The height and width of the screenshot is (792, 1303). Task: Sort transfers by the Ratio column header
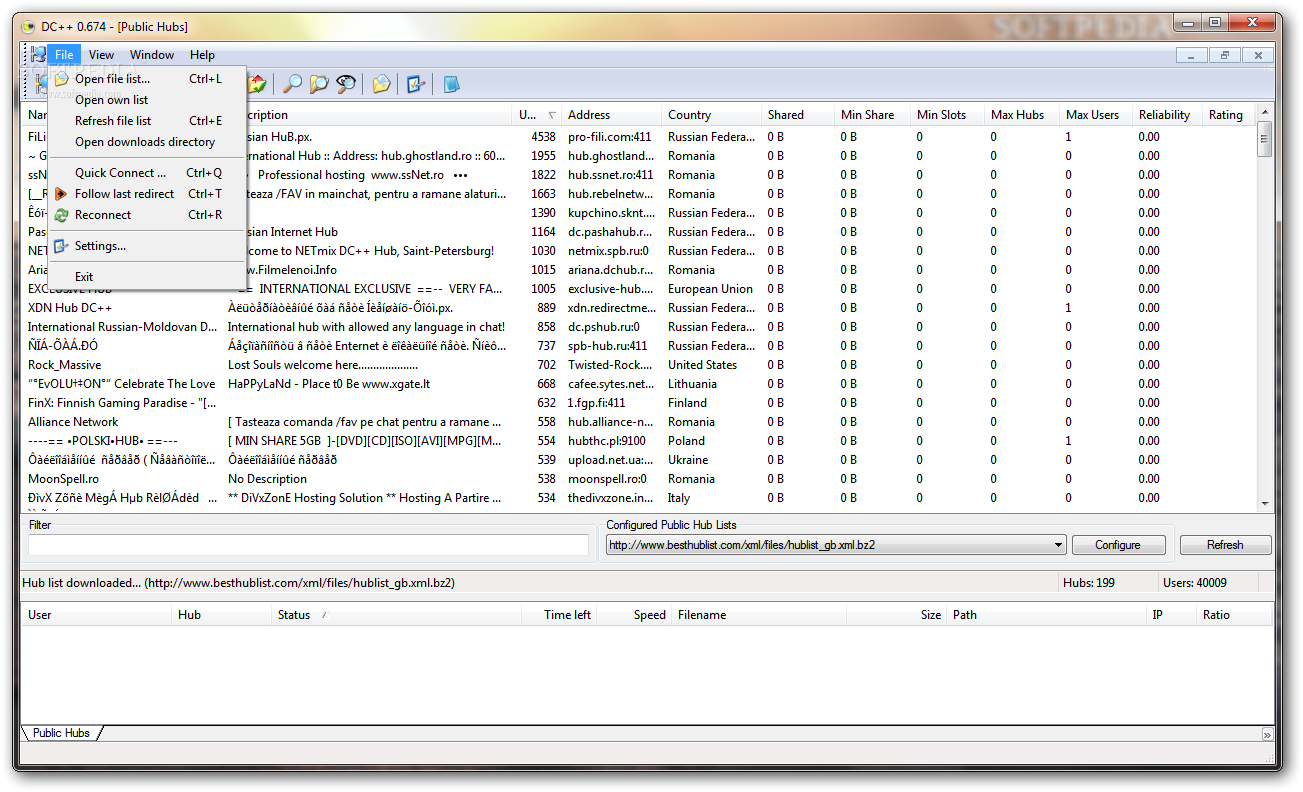[x=1234, y=615]
